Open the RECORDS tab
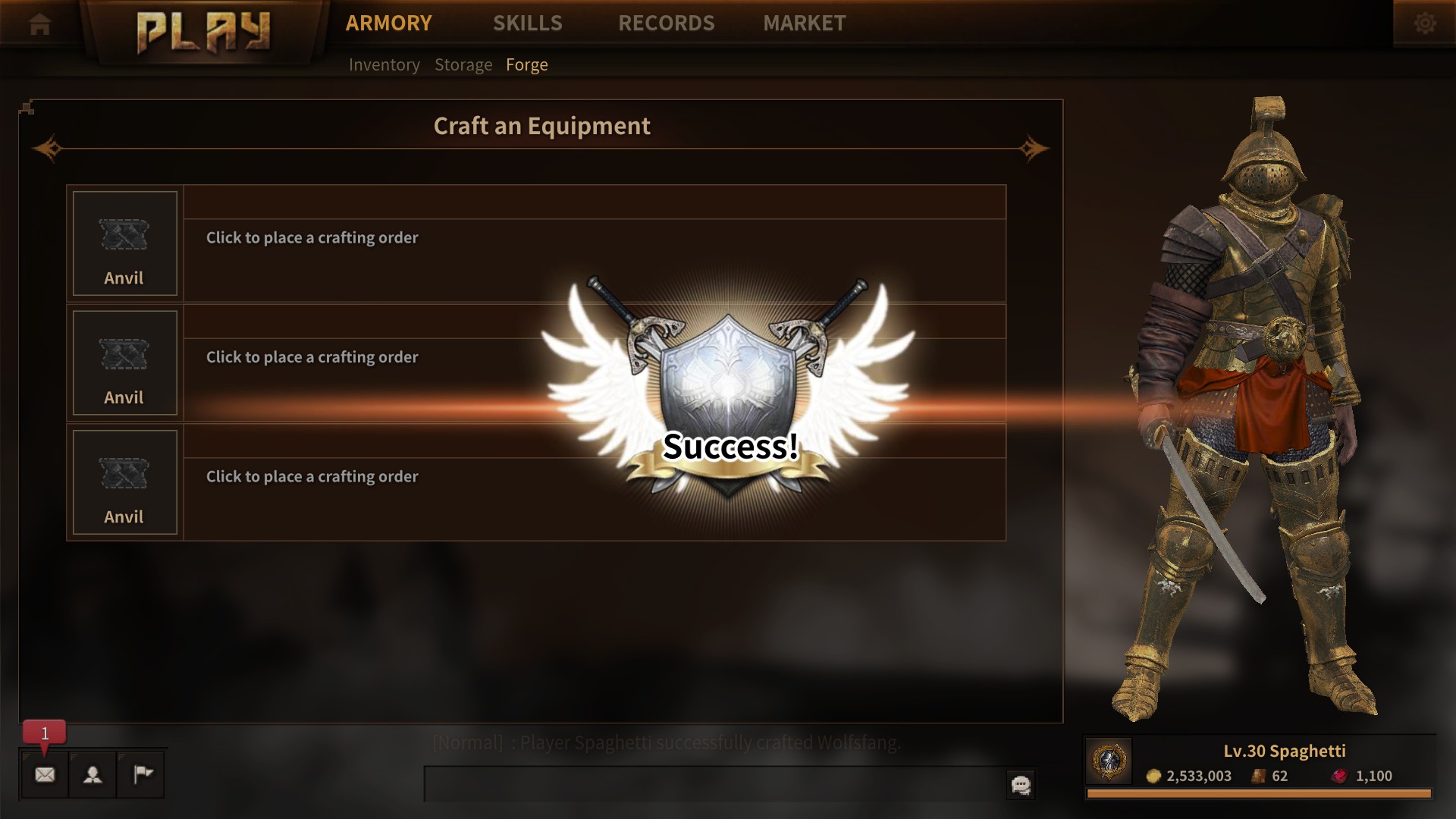The width and height of the screenshot is (1456, 819). point(667,24)
